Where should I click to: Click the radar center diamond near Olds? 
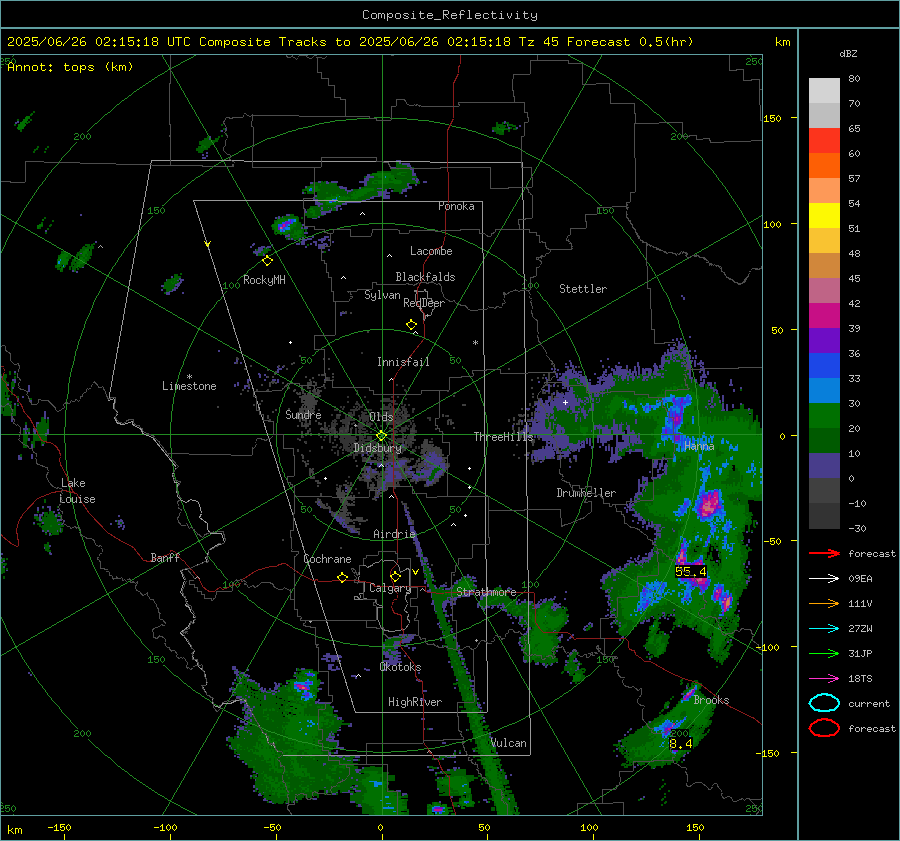[381, 436]
